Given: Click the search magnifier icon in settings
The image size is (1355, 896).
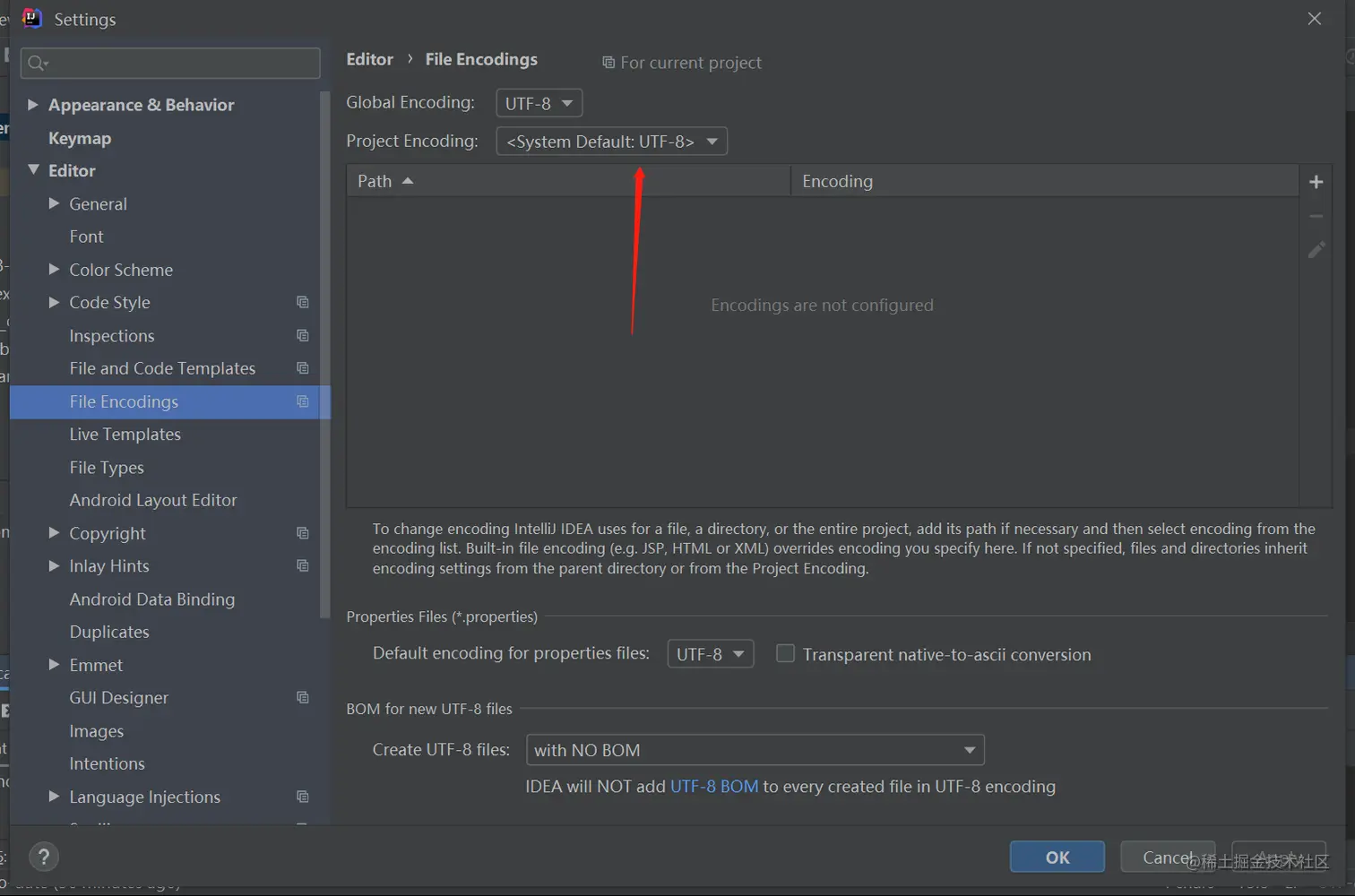Looking at the screenshot, I should point(37,63).
